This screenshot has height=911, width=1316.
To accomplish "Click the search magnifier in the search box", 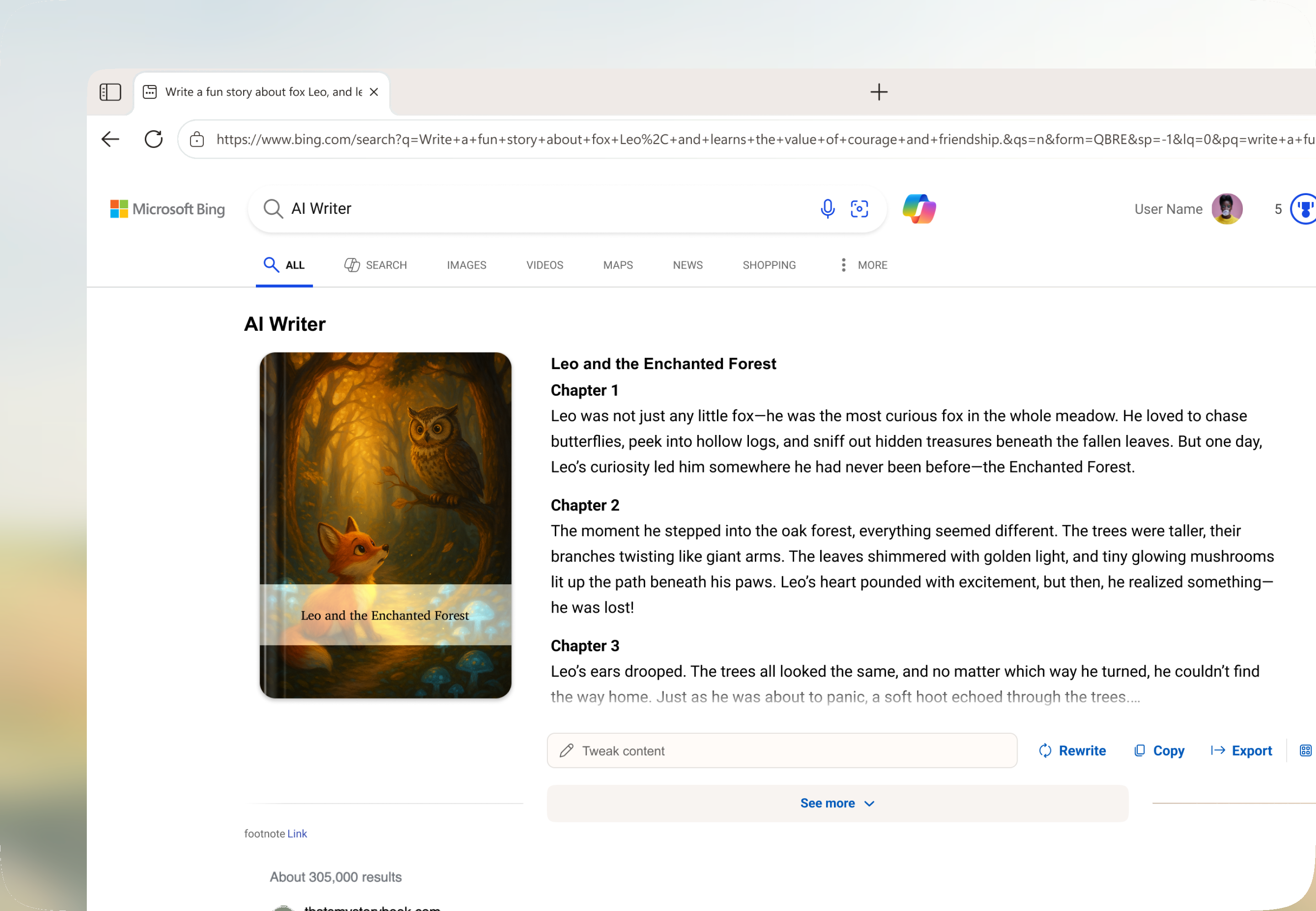I will (273, 209).
